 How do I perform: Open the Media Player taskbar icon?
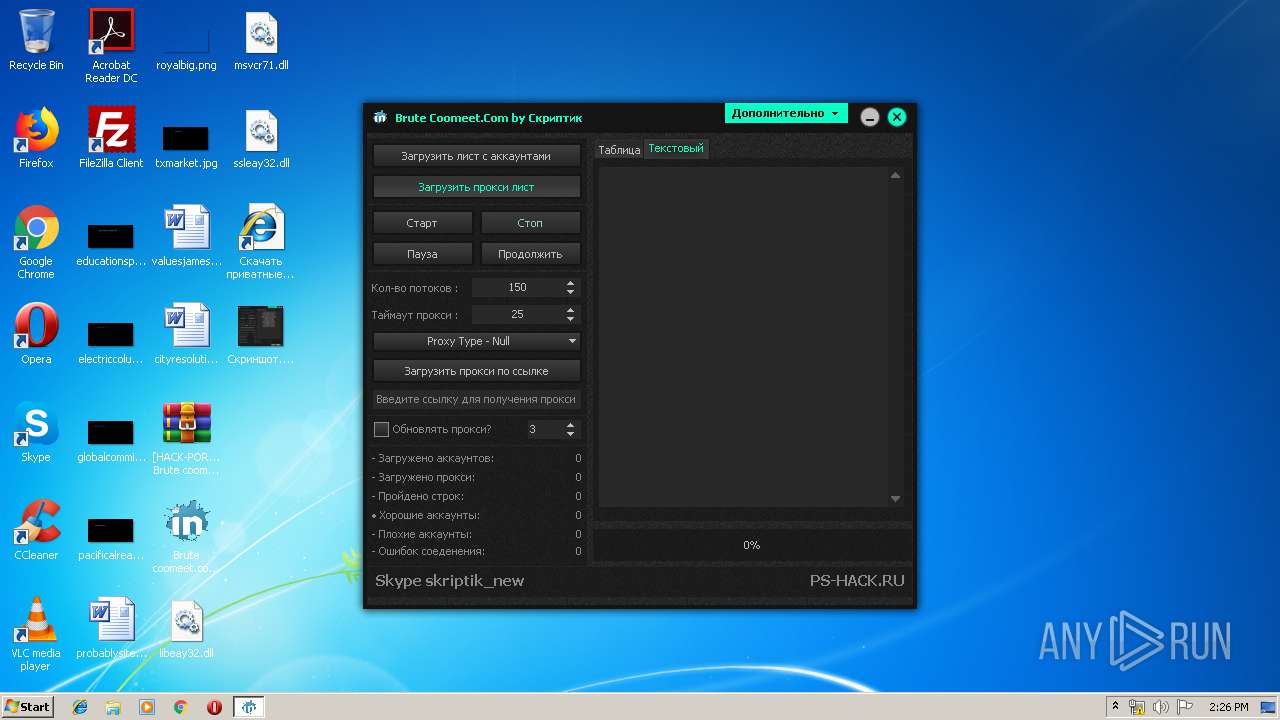coord(147,707)
